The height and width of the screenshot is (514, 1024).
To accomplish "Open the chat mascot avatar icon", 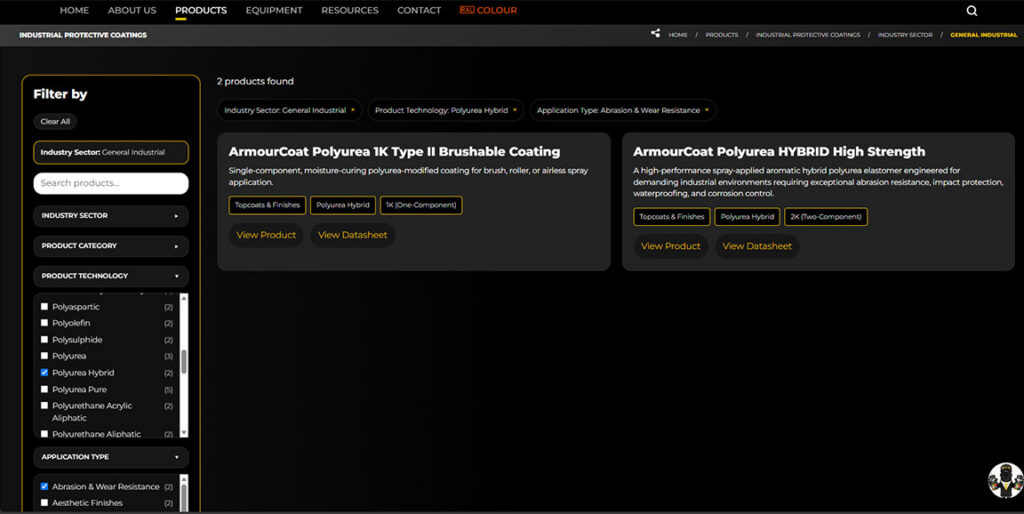I will [x=1005, y=481].
